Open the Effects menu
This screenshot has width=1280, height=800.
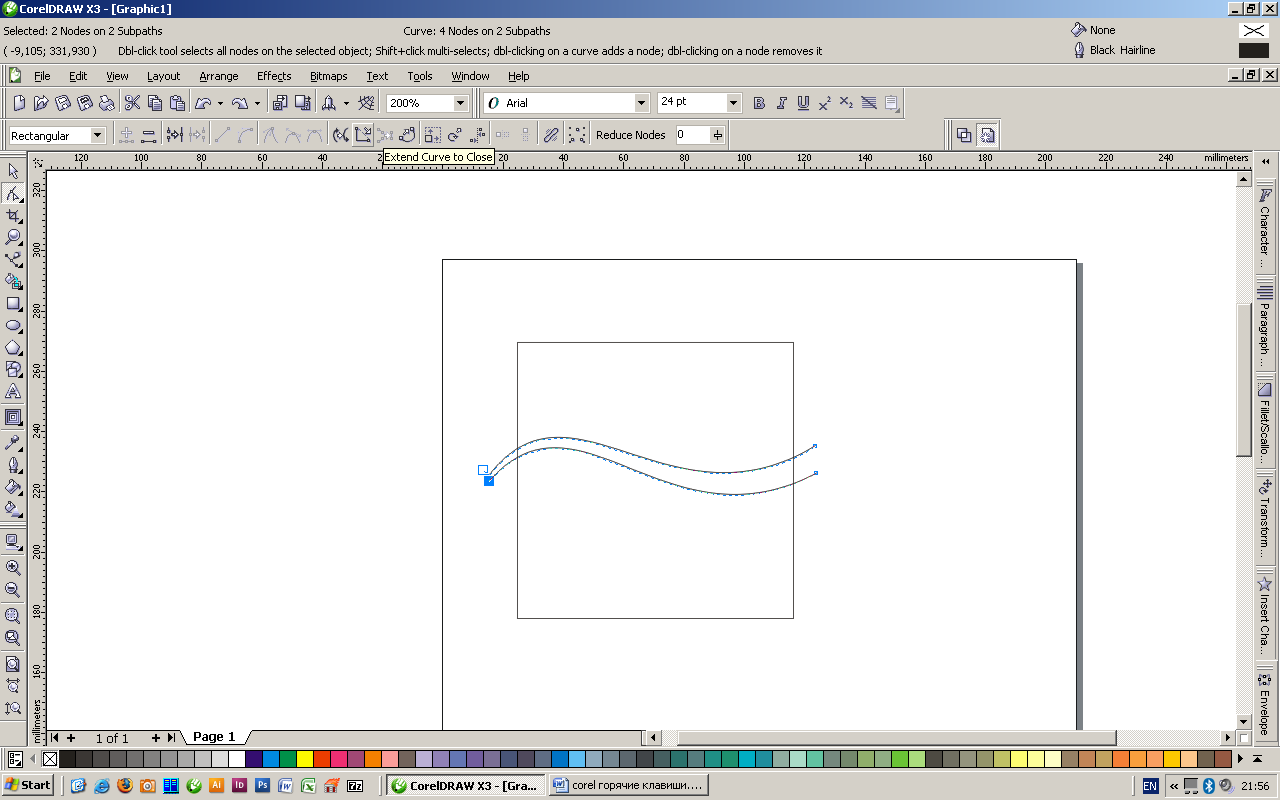tap(274, 76)
